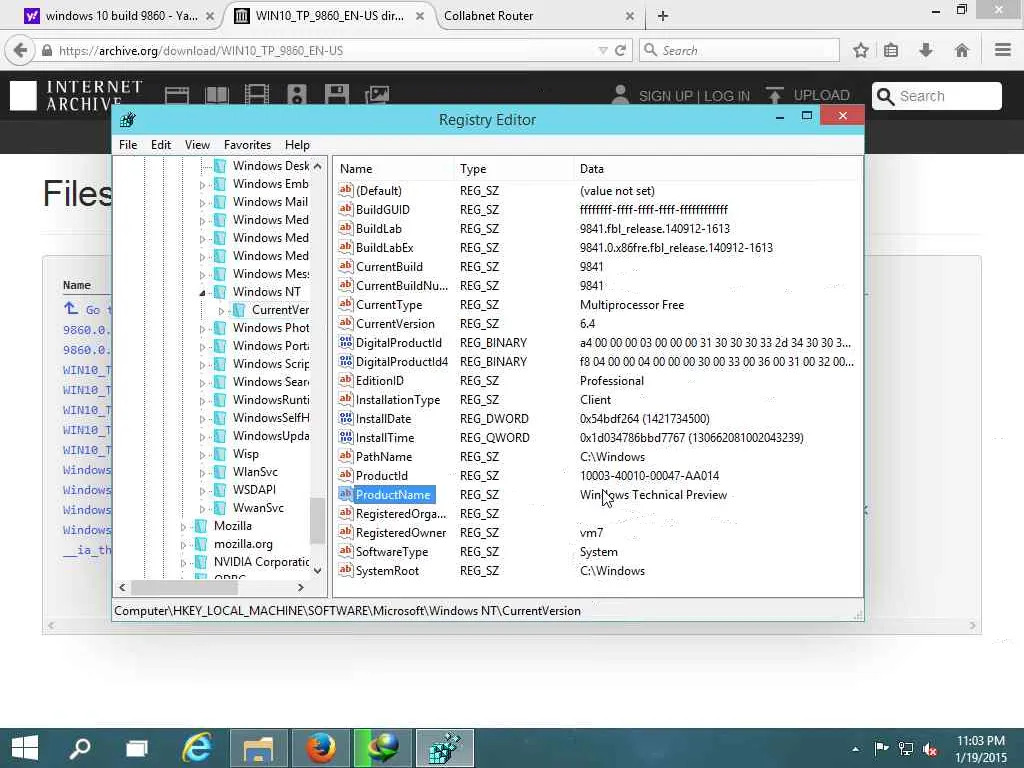
Task: Select the BuildLabEx registry value
Action: click(384, 248)
